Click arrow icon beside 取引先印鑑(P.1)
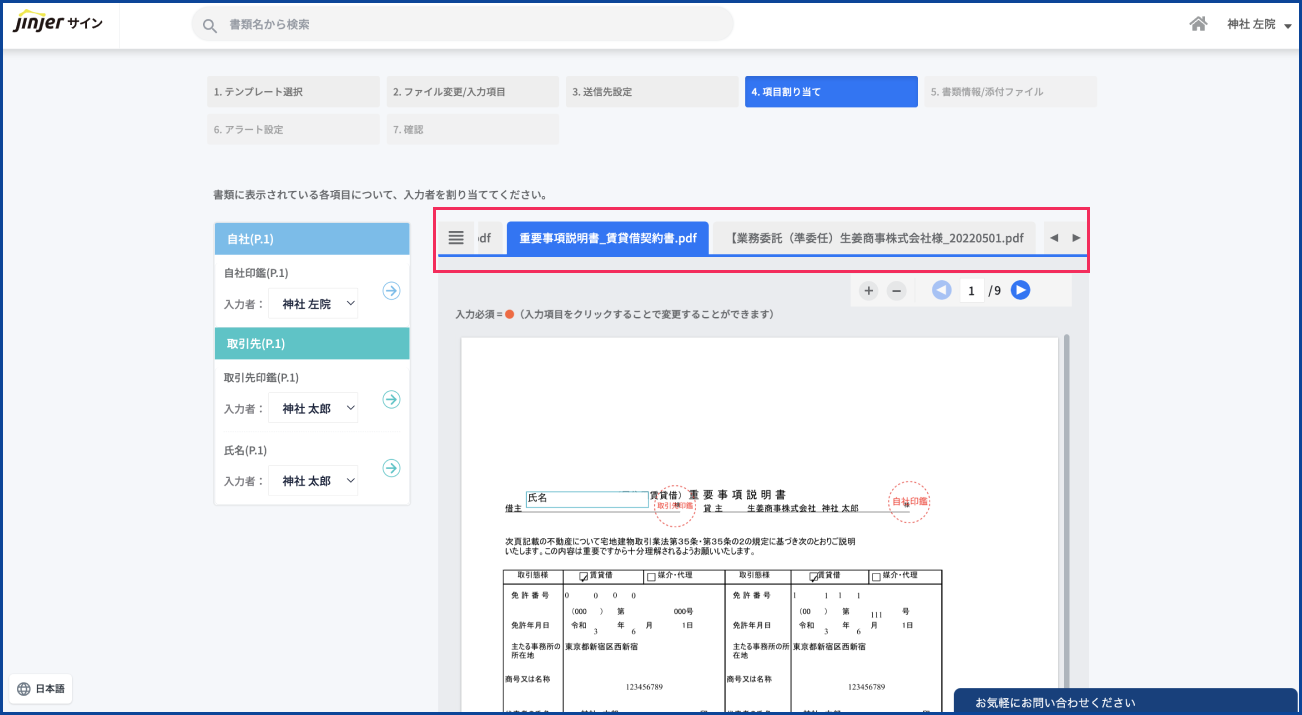This screenshot has width=1302, height=715. 391,400
